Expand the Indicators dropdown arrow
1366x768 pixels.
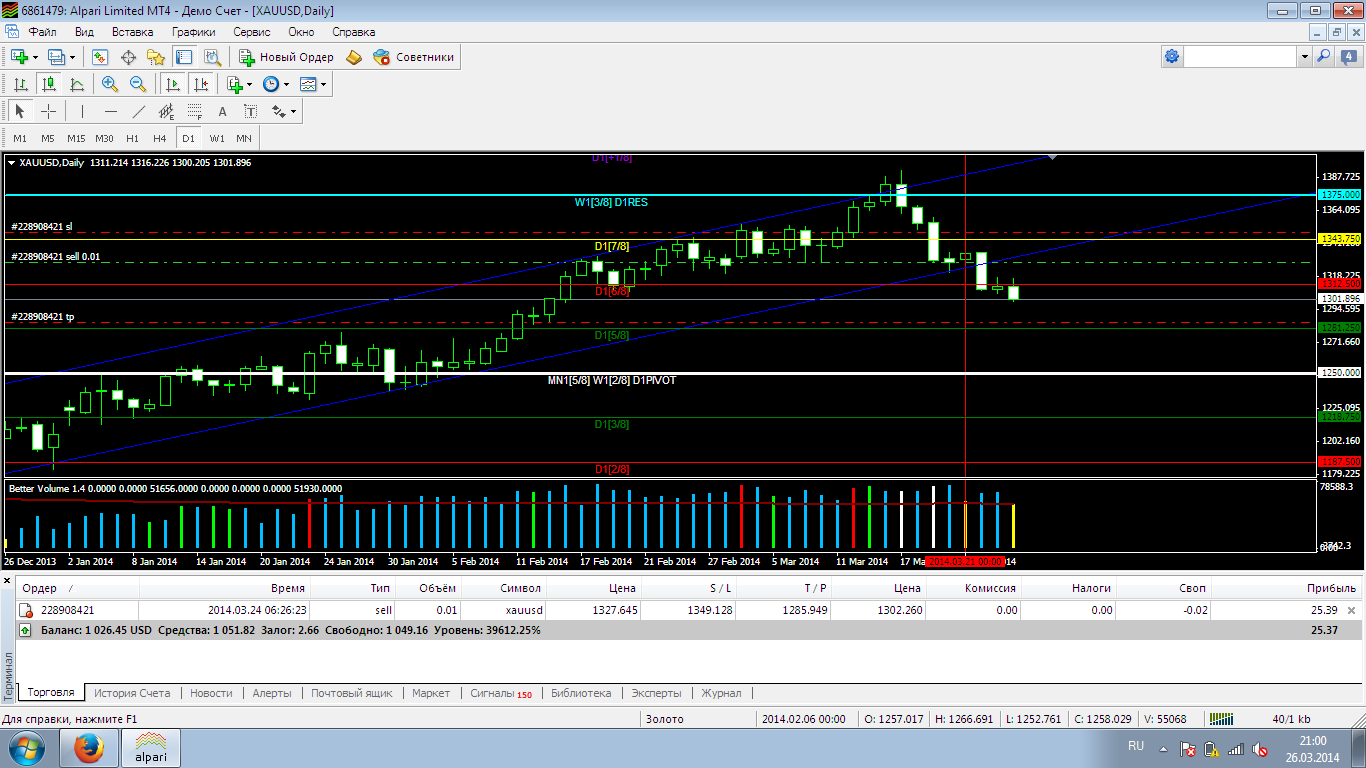tap(251, 84)
